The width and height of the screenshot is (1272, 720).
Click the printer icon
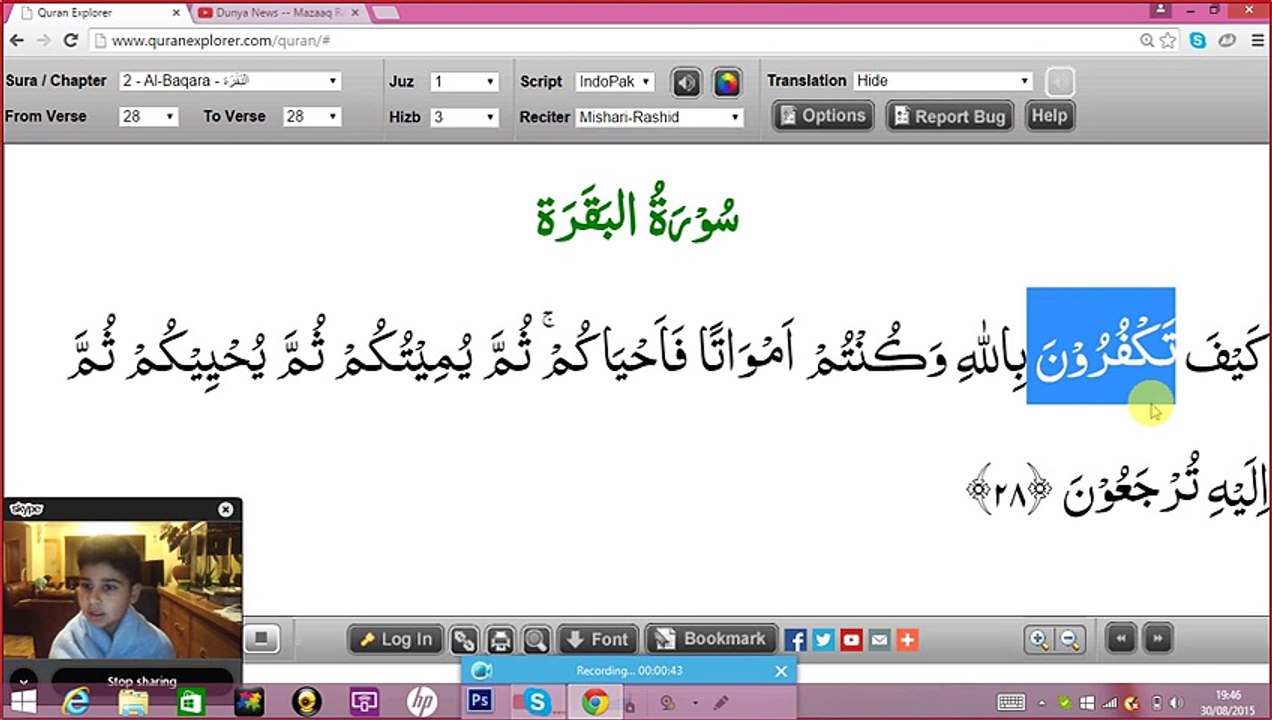coord(500,640)
